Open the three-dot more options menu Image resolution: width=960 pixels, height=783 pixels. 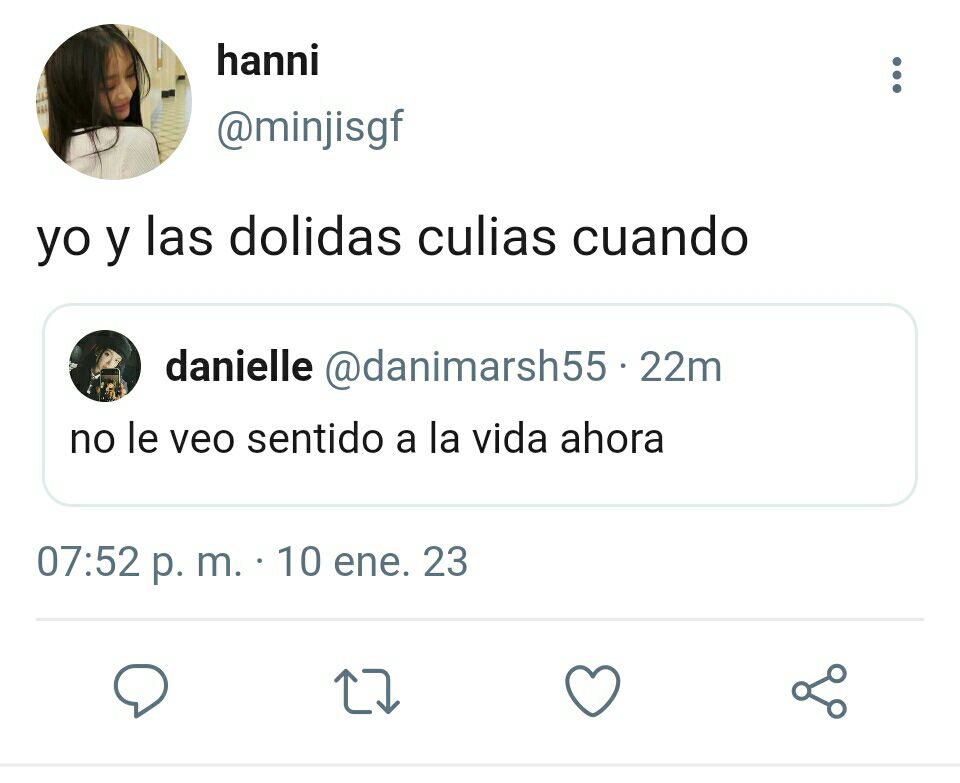pos(896,75)
